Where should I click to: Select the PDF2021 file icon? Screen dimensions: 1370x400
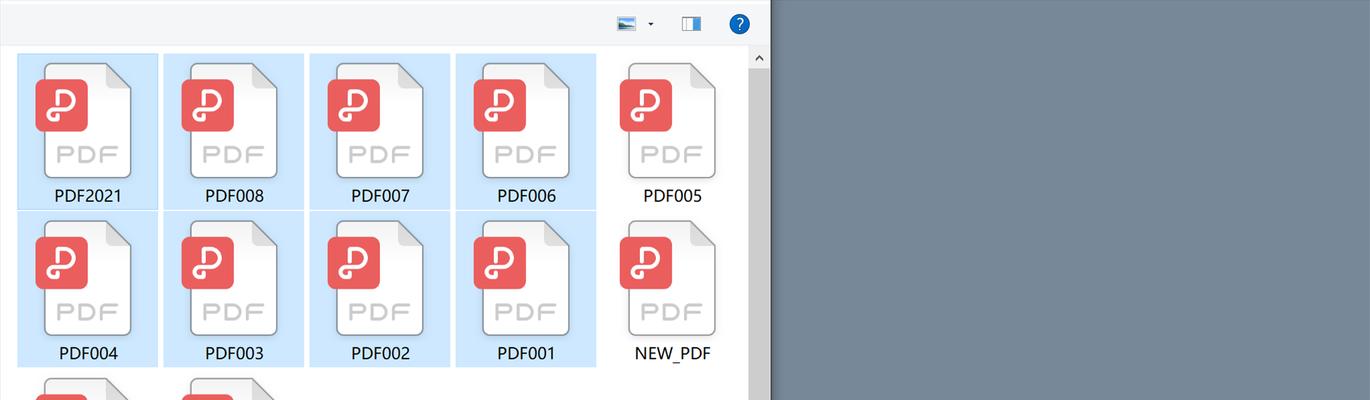[84, 121]
